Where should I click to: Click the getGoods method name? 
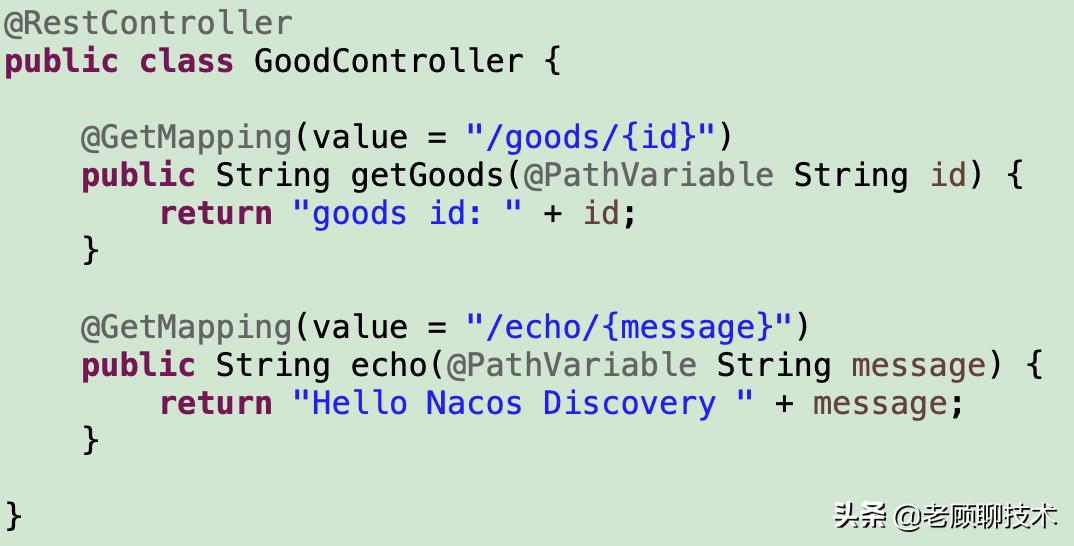click(427, 175)
